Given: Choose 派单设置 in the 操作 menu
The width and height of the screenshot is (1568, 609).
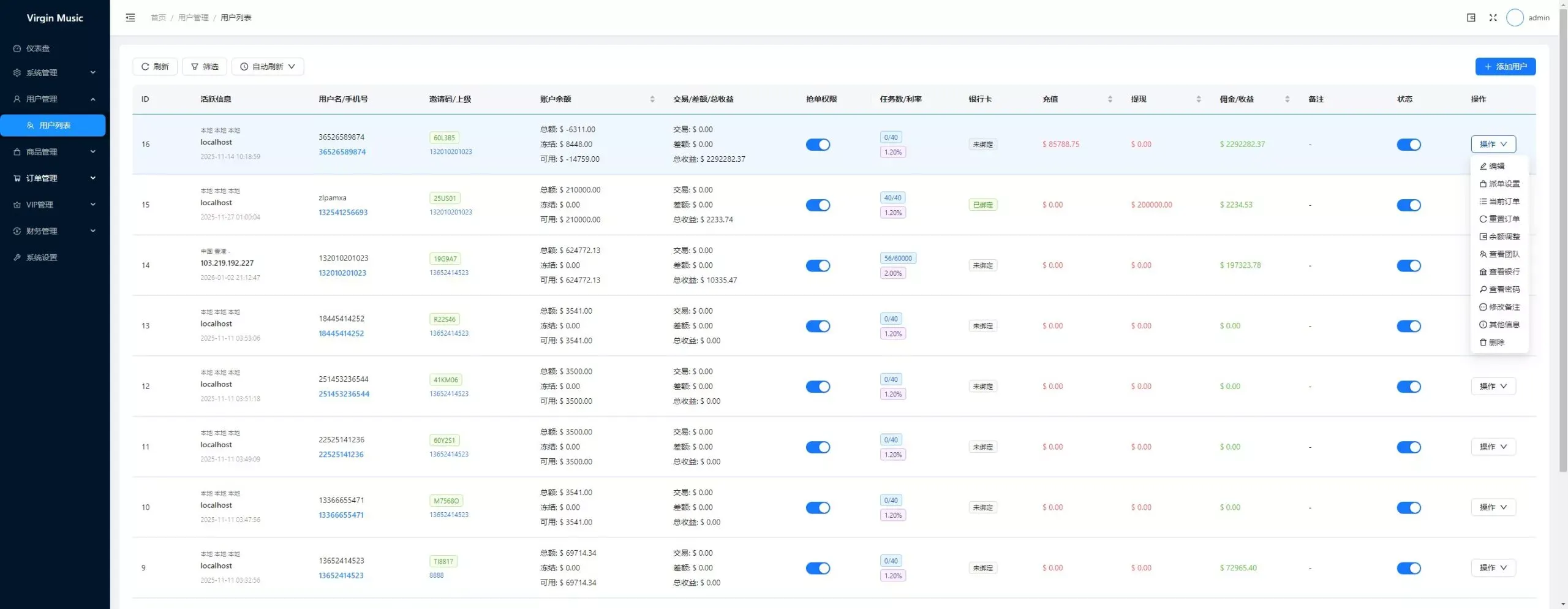Looking at the screenshot, I should (x=1499, y=184).
